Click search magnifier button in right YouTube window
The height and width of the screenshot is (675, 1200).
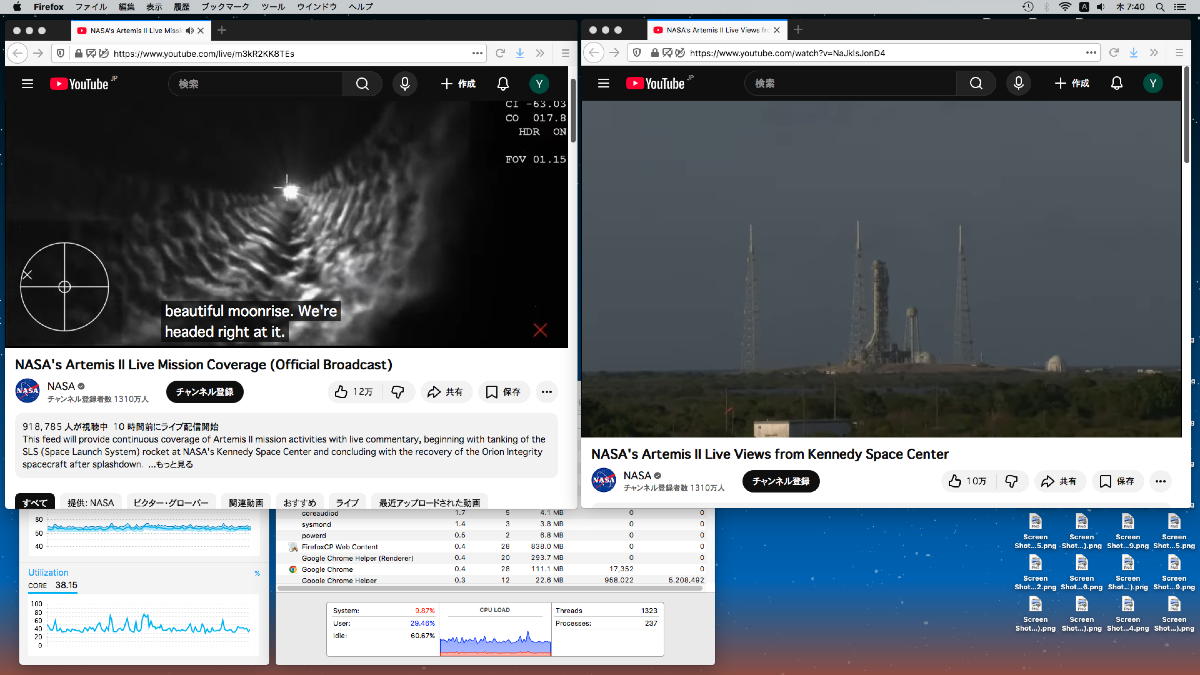pos(976,84)
